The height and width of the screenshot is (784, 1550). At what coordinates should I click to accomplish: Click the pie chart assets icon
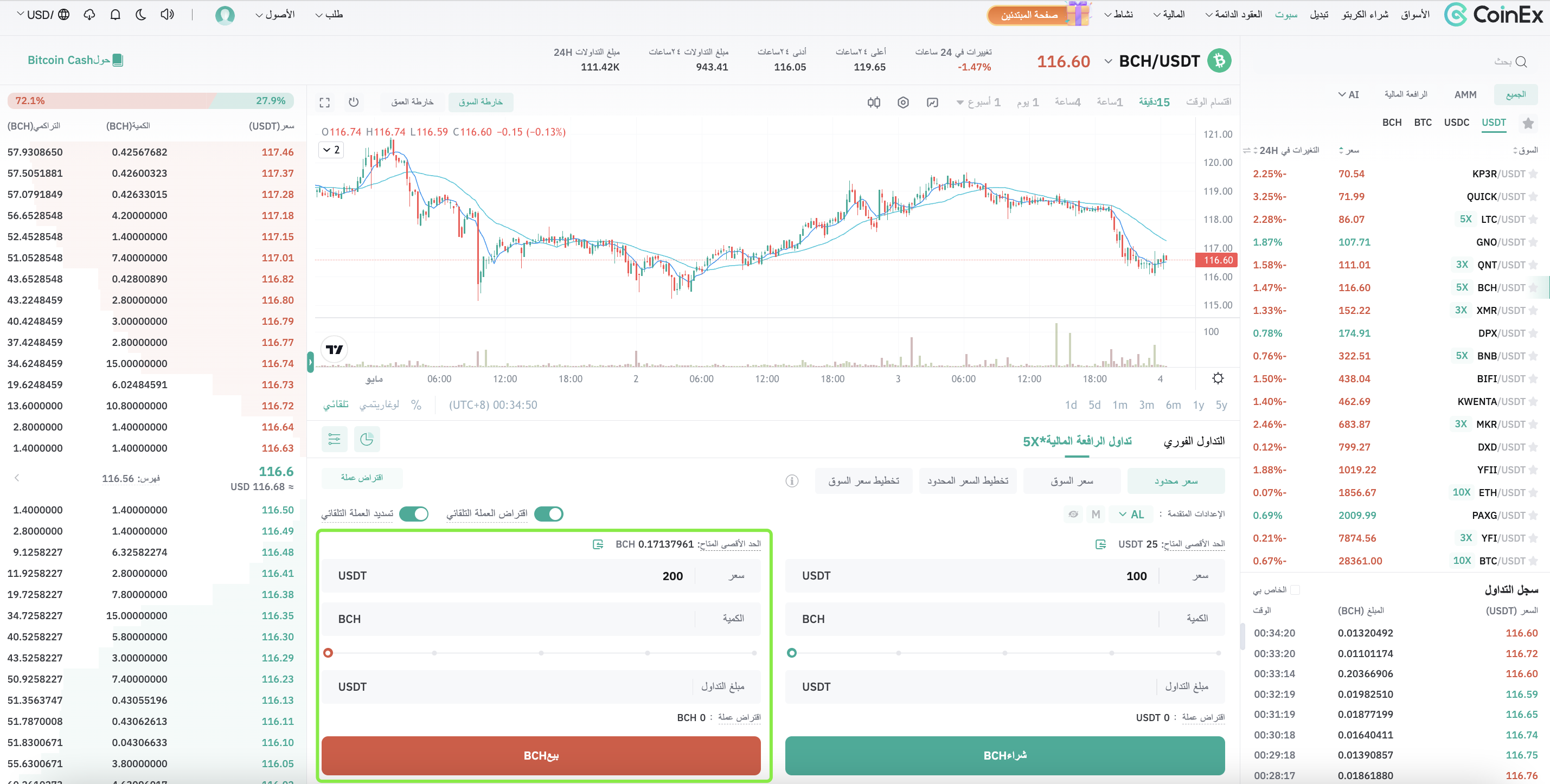point(367,439)
